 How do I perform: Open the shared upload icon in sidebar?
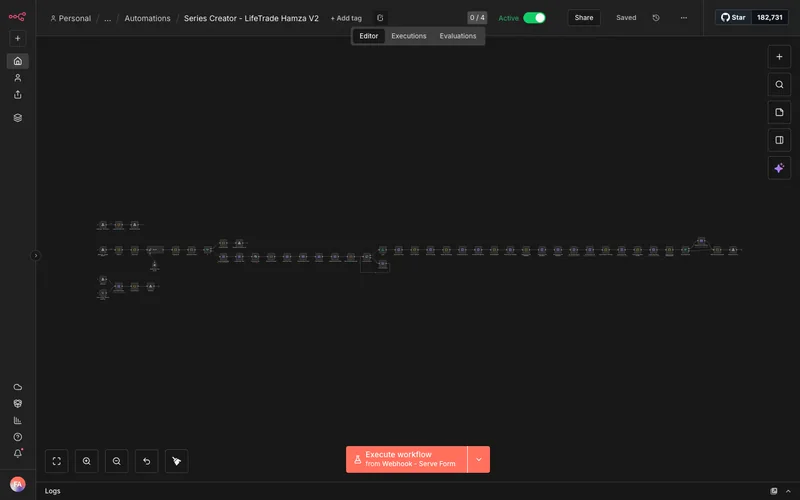coord(17,95)
